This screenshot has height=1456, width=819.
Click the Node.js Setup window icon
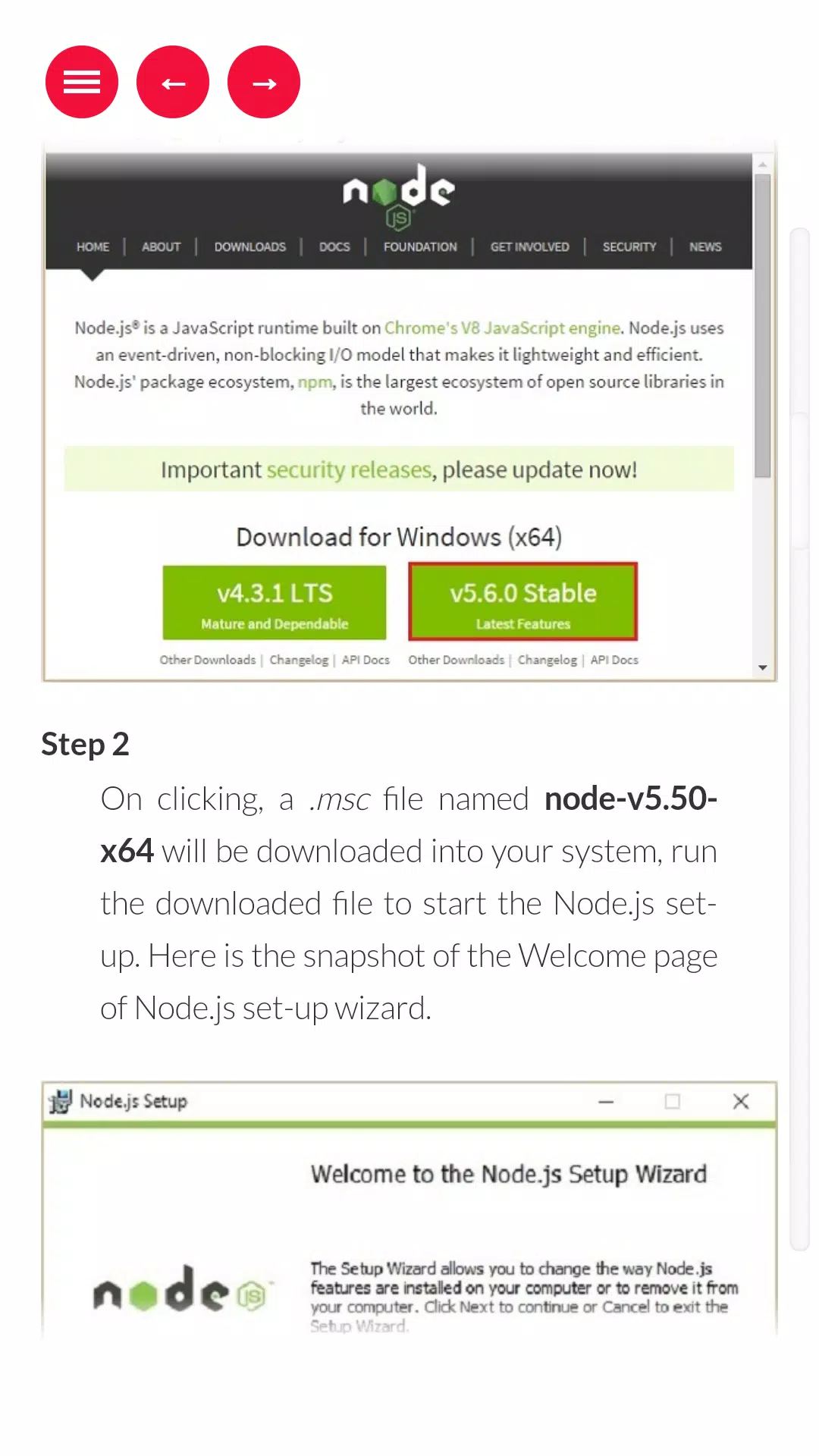coord(60,1101)
